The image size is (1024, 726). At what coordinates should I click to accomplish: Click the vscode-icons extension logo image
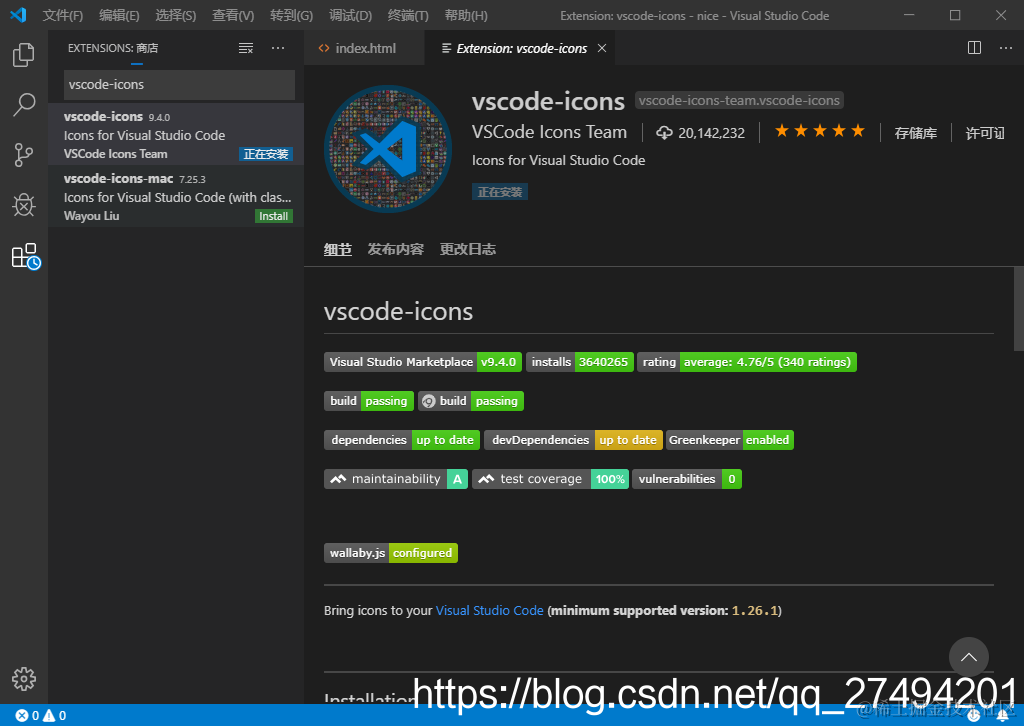coord(388,149)
